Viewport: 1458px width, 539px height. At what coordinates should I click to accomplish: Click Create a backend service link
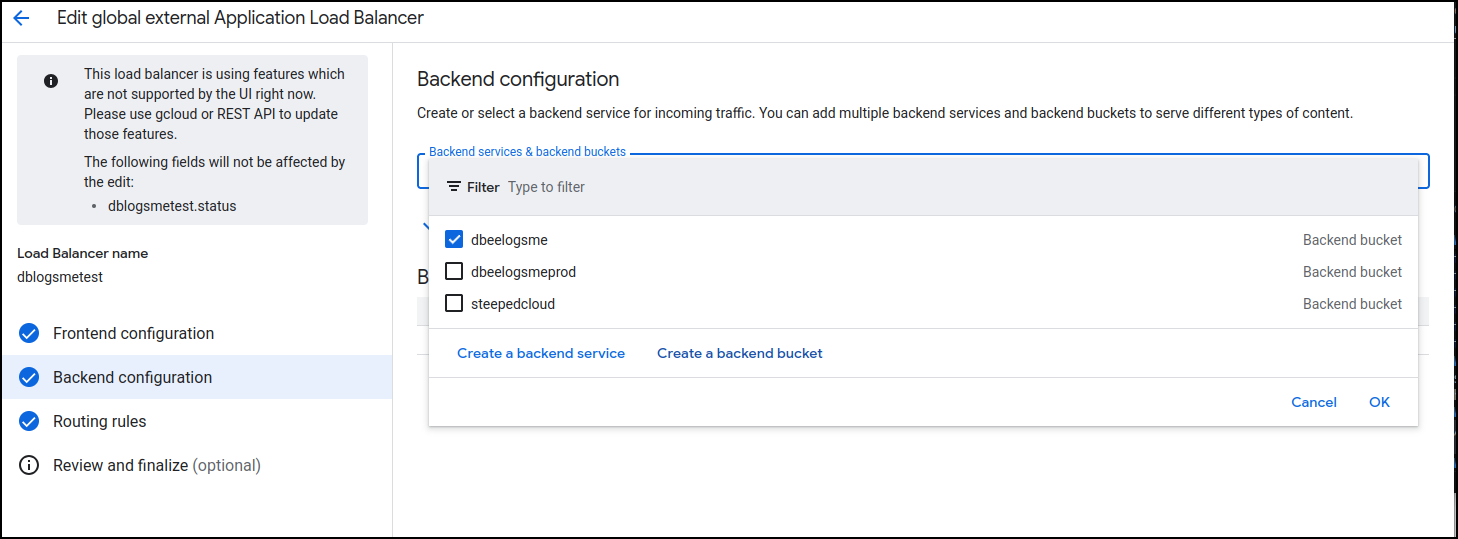[541, 353]
